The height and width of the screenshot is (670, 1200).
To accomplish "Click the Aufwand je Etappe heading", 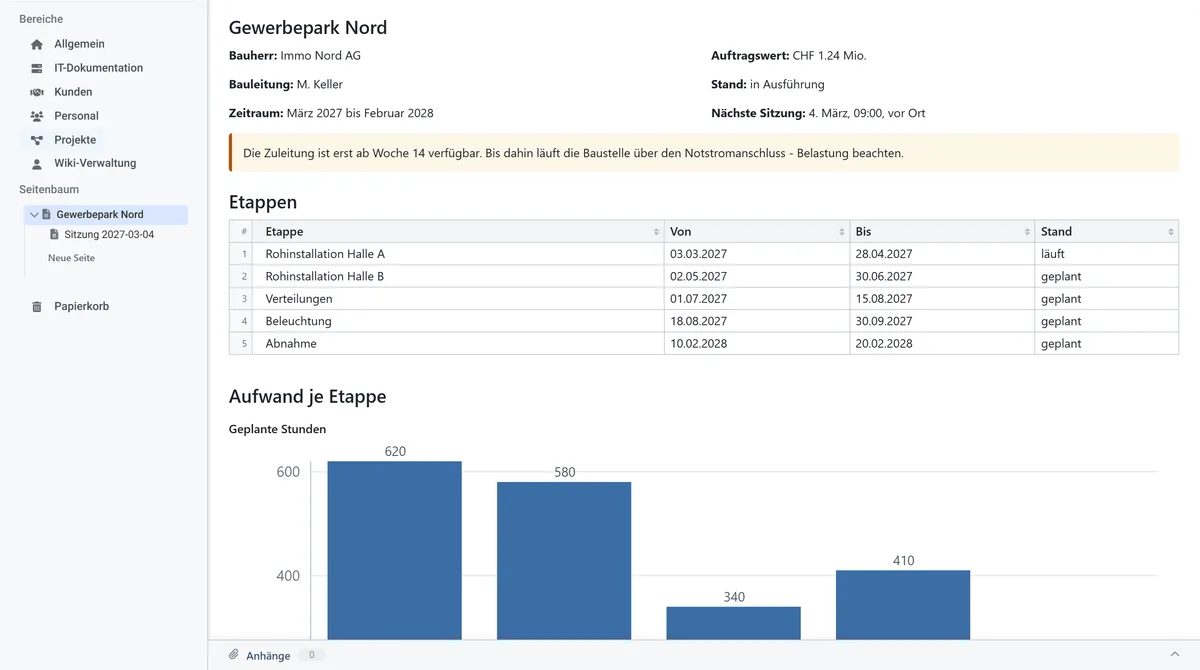I will [x=308, y=396].
